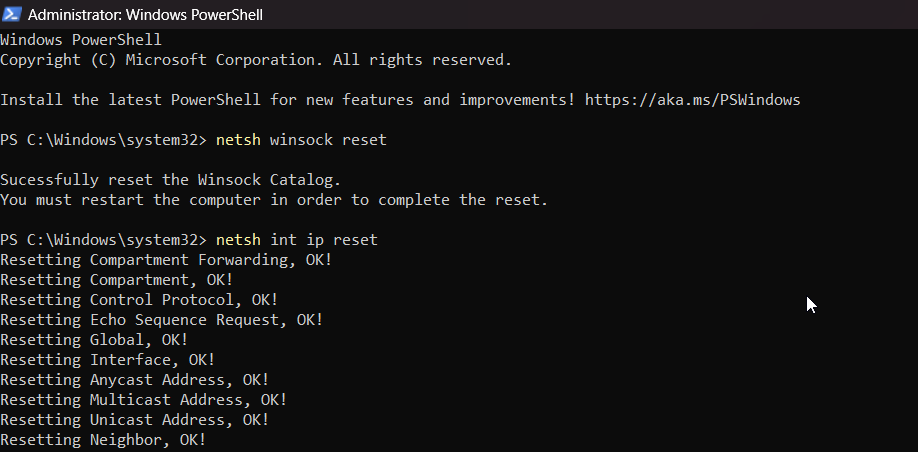Click the "Resetting Unicast Address, OK!" line

click(x=134, y=420)
